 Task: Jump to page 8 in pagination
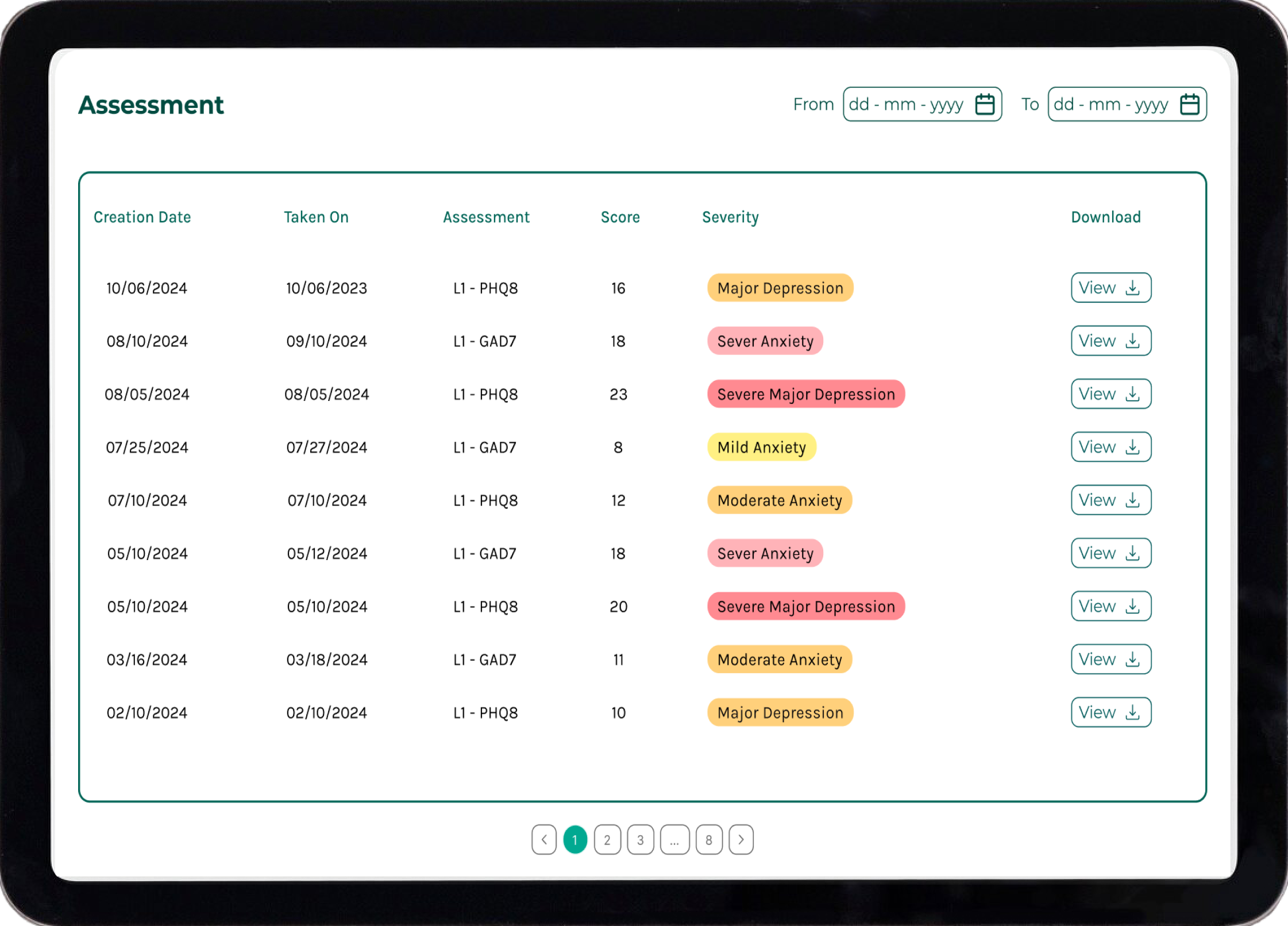click(x=709, y=840)
